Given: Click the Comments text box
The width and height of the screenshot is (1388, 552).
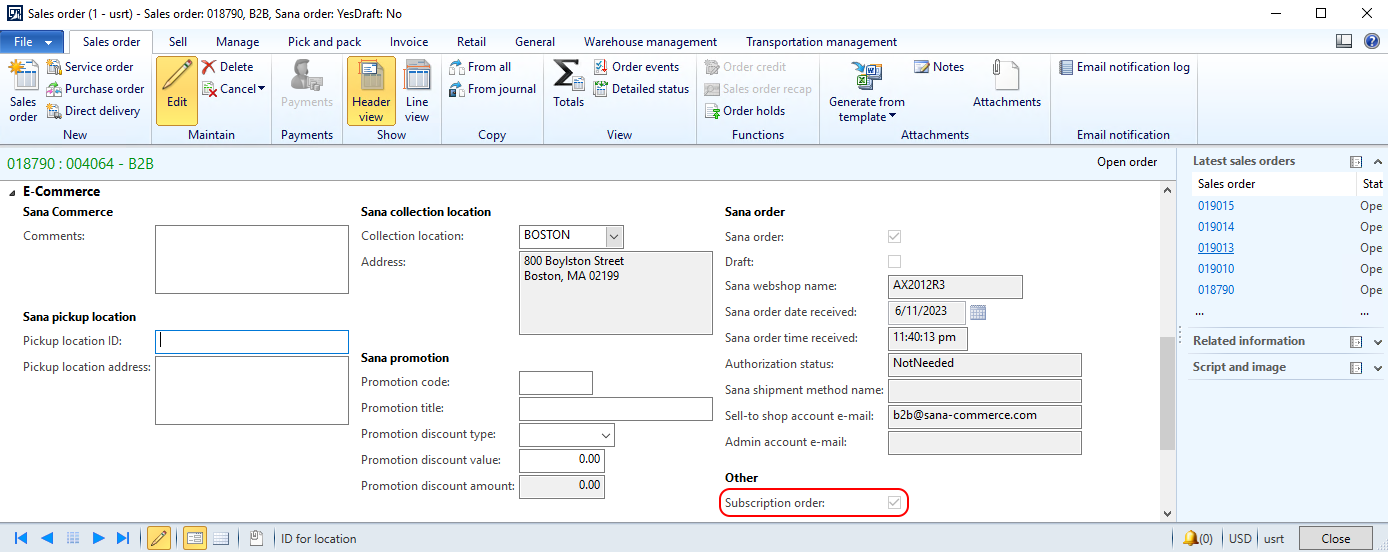Looking at the screenshot, I should point(252,259).
